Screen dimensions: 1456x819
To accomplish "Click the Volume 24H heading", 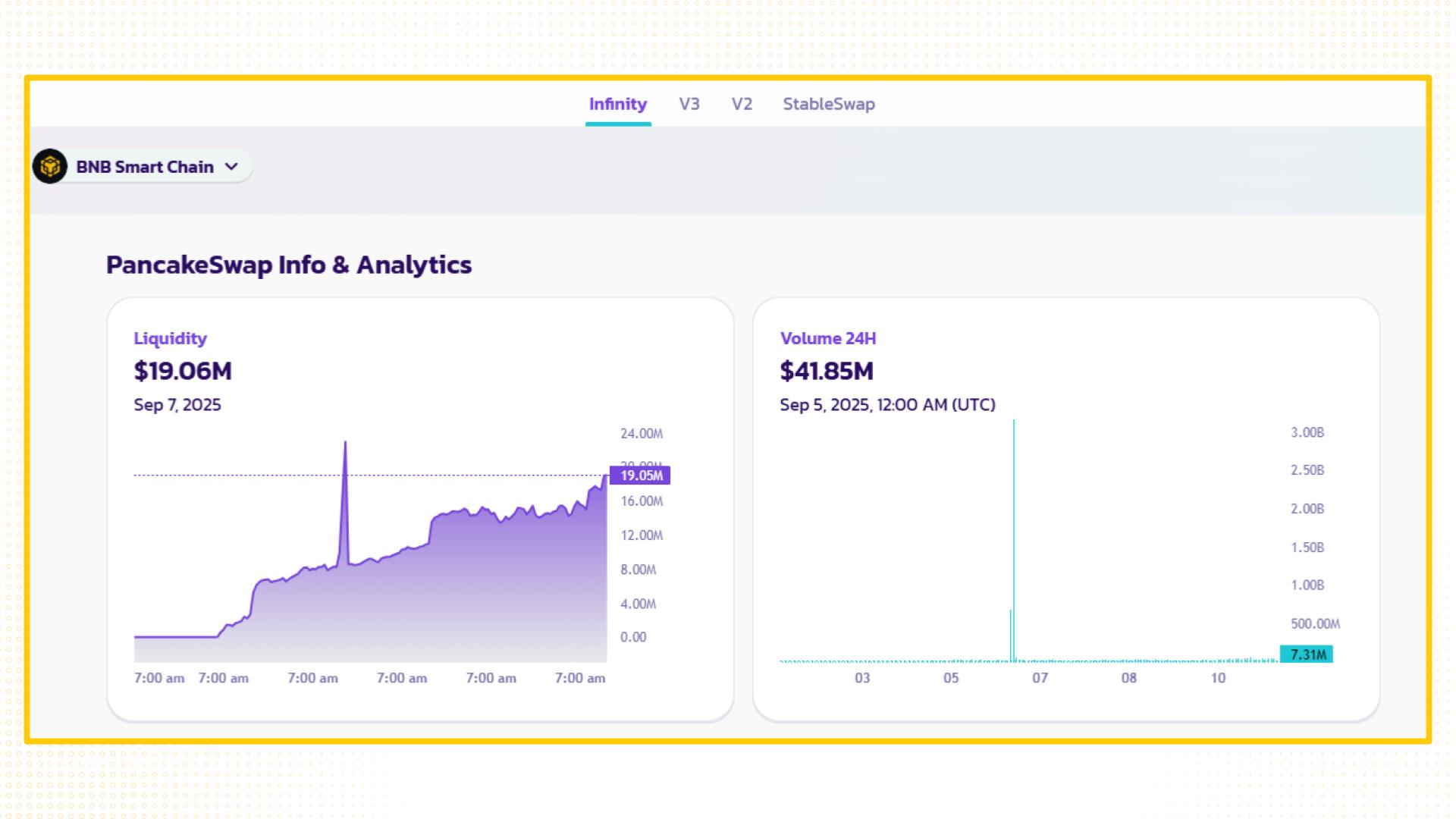I will (x=827, y=338).
